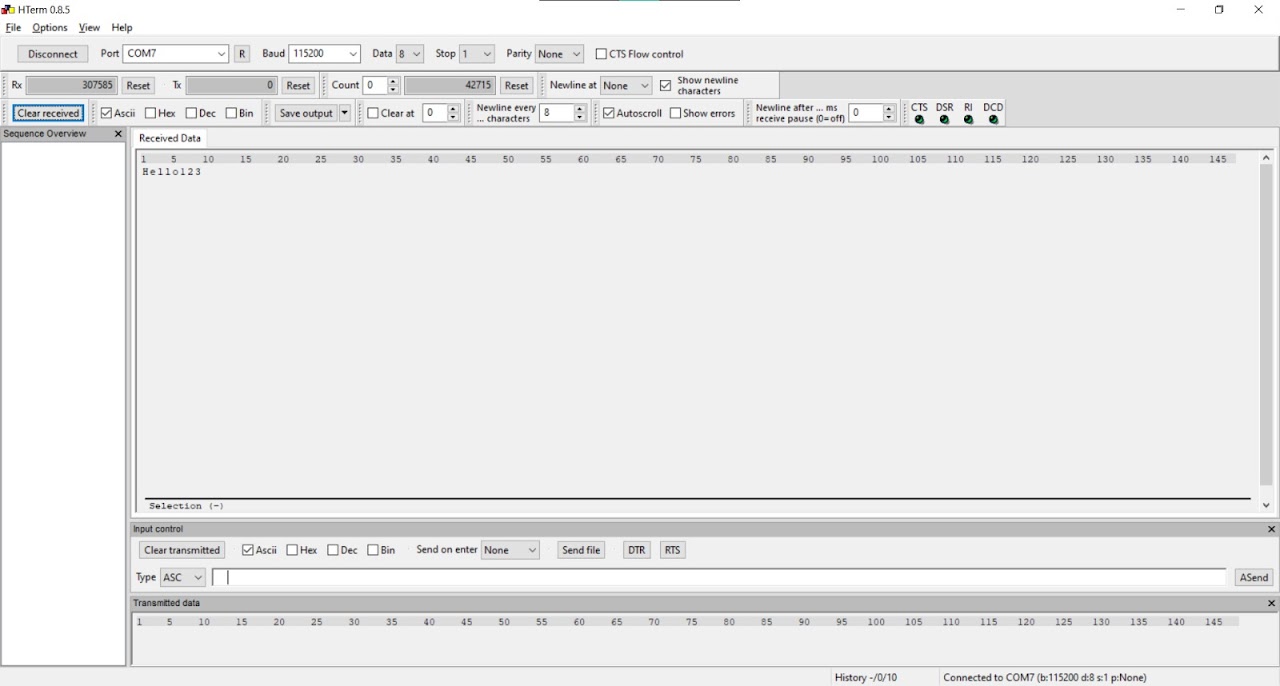Select the Received Data tab
The image size is (1280, 686).
click(x=169, y=138)
